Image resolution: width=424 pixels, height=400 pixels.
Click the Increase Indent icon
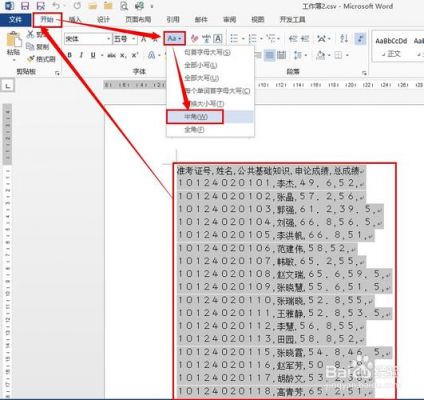(305, 39)
